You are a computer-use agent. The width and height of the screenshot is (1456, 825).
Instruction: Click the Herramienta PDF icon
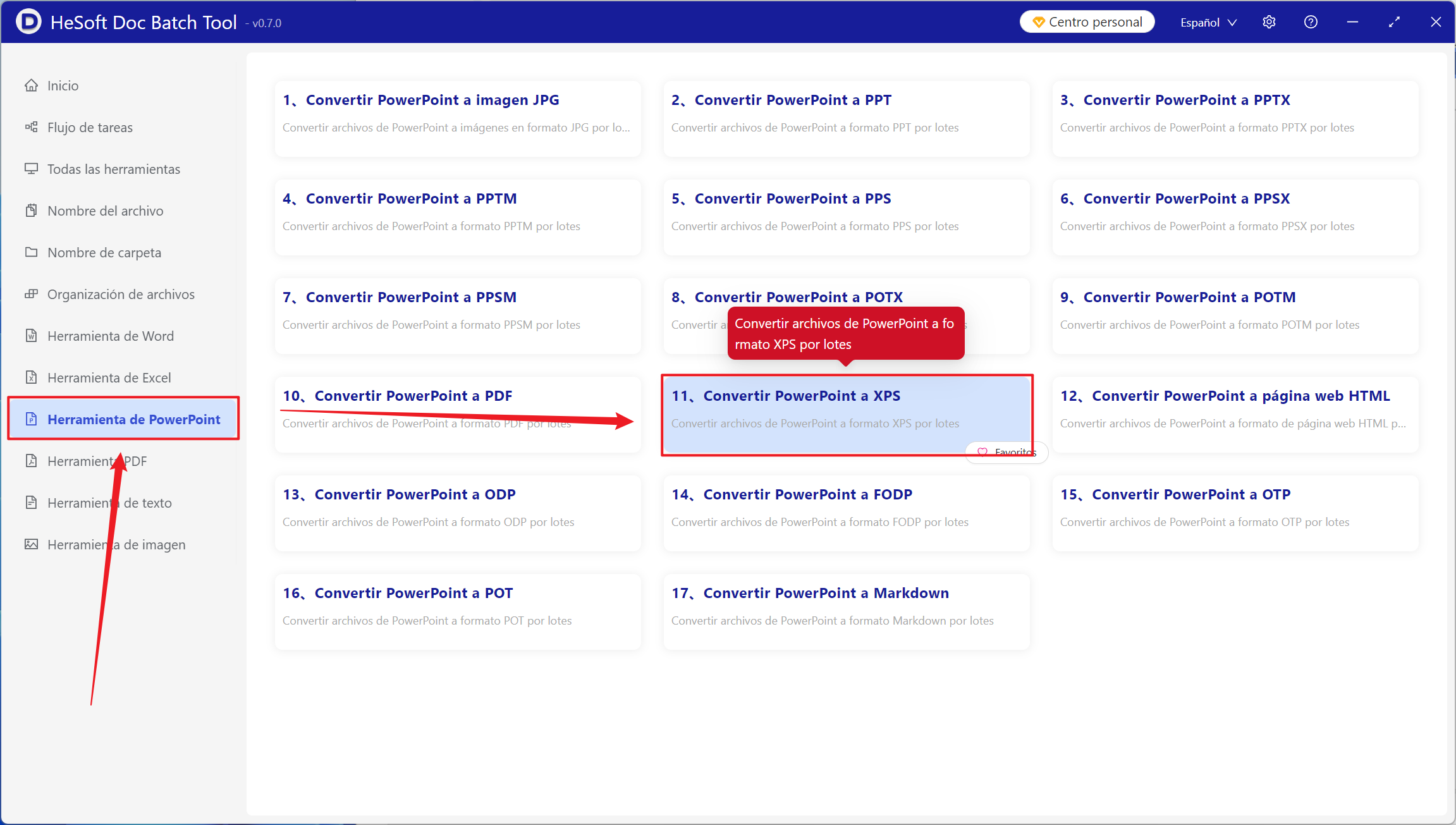tap(31, 461)
